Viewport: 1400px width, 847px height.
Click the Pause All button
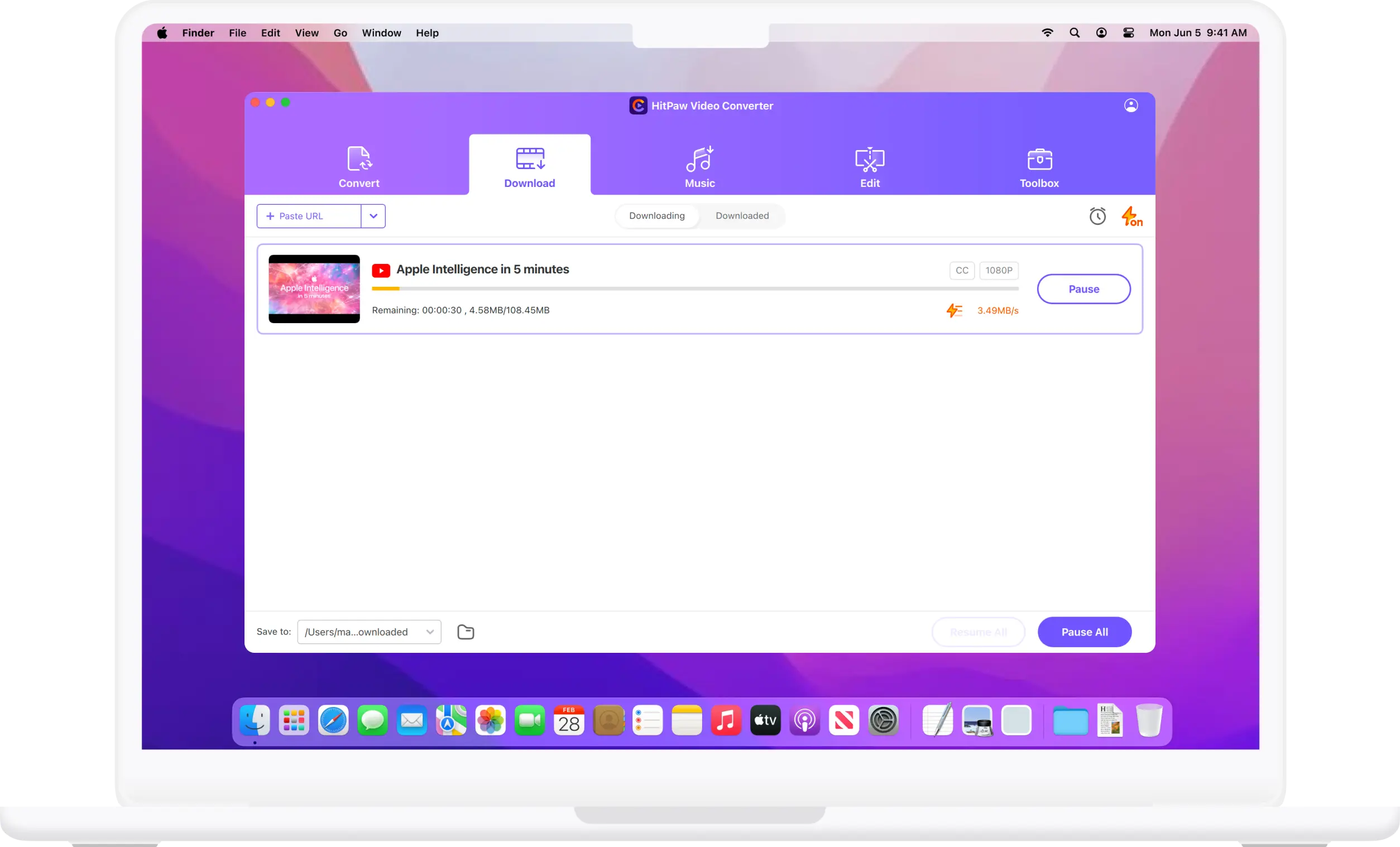click(1084, 631)
